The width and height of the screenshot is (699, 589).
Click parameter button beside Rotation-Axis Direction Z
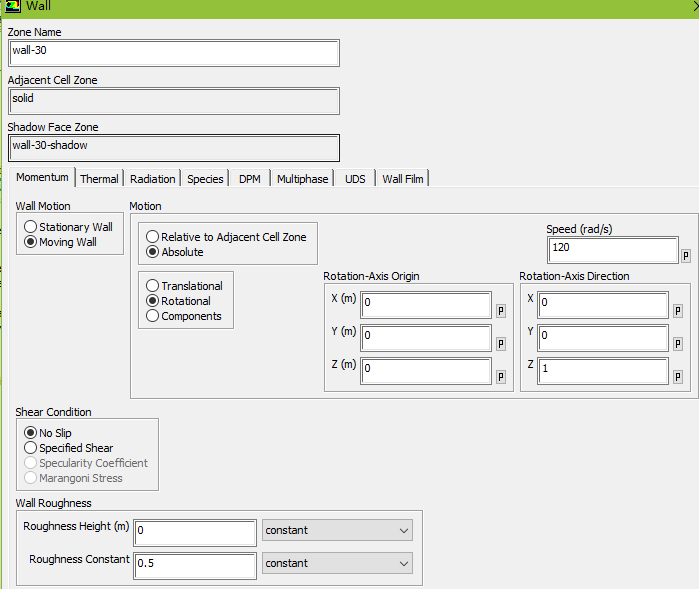tap(677, 376)
